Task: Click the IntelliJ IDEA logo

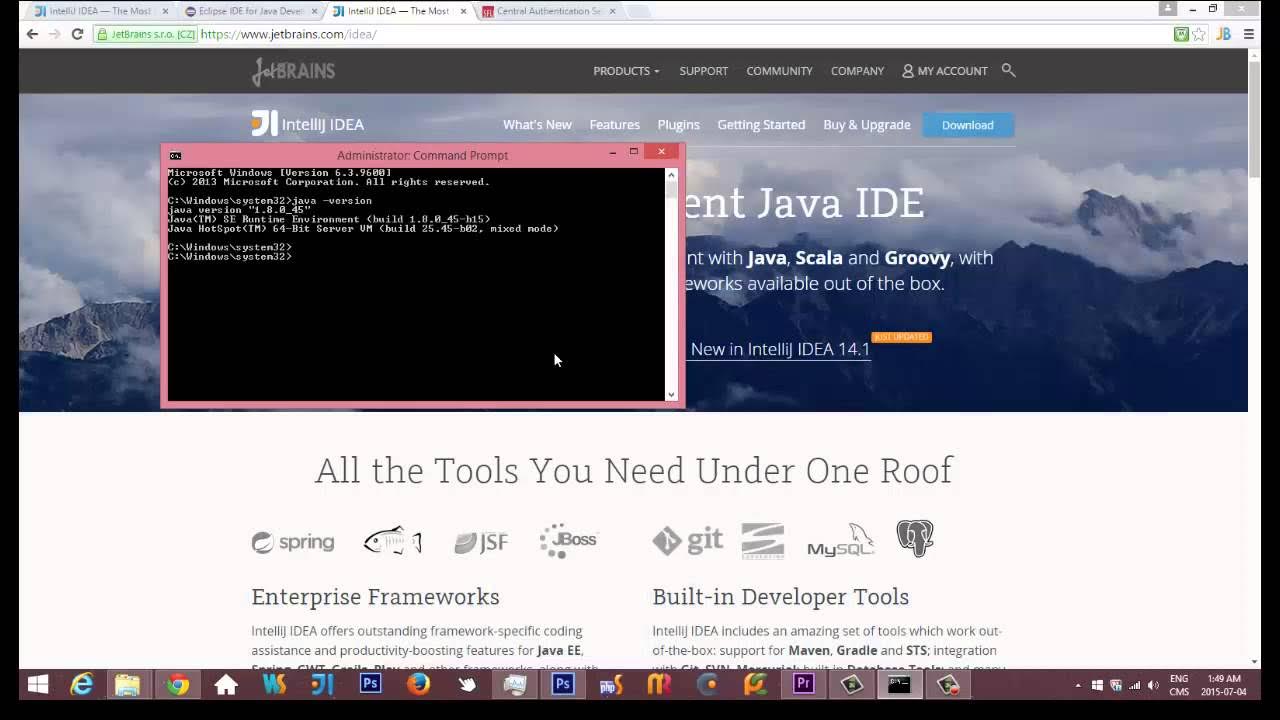Action: pyautogui.click(x=308, y=124)
